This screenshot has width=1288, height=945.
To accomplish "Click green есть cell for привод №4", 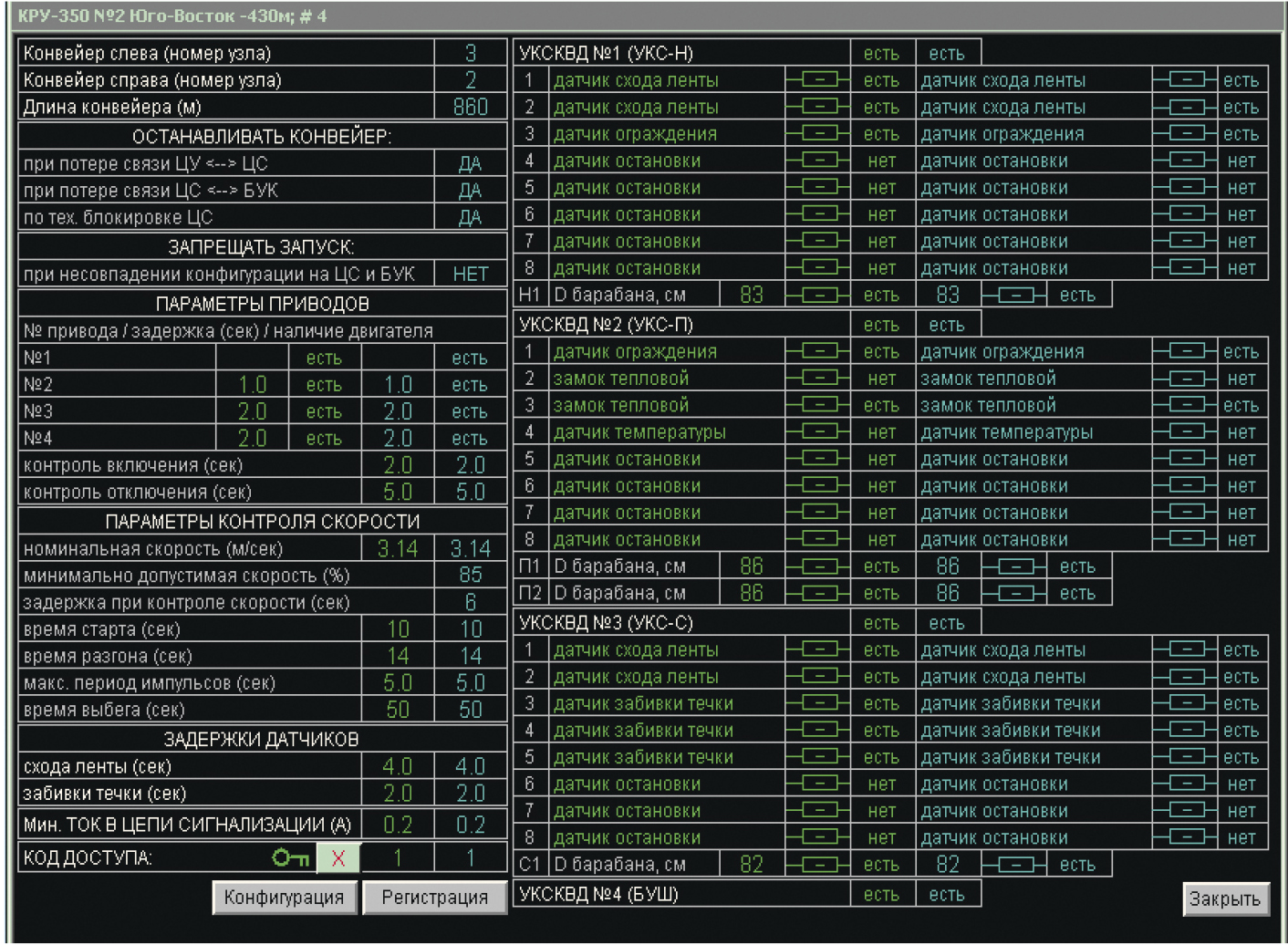I will pos(325,439).
